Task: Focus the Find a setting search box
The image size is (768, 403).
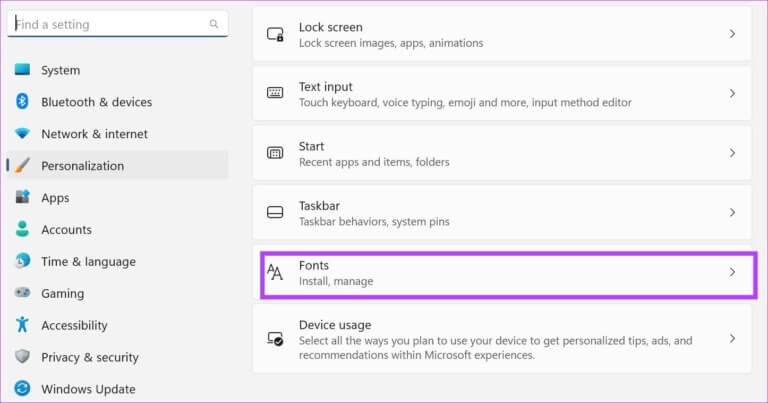Action: pyautogui.click(x=118, y=24)
